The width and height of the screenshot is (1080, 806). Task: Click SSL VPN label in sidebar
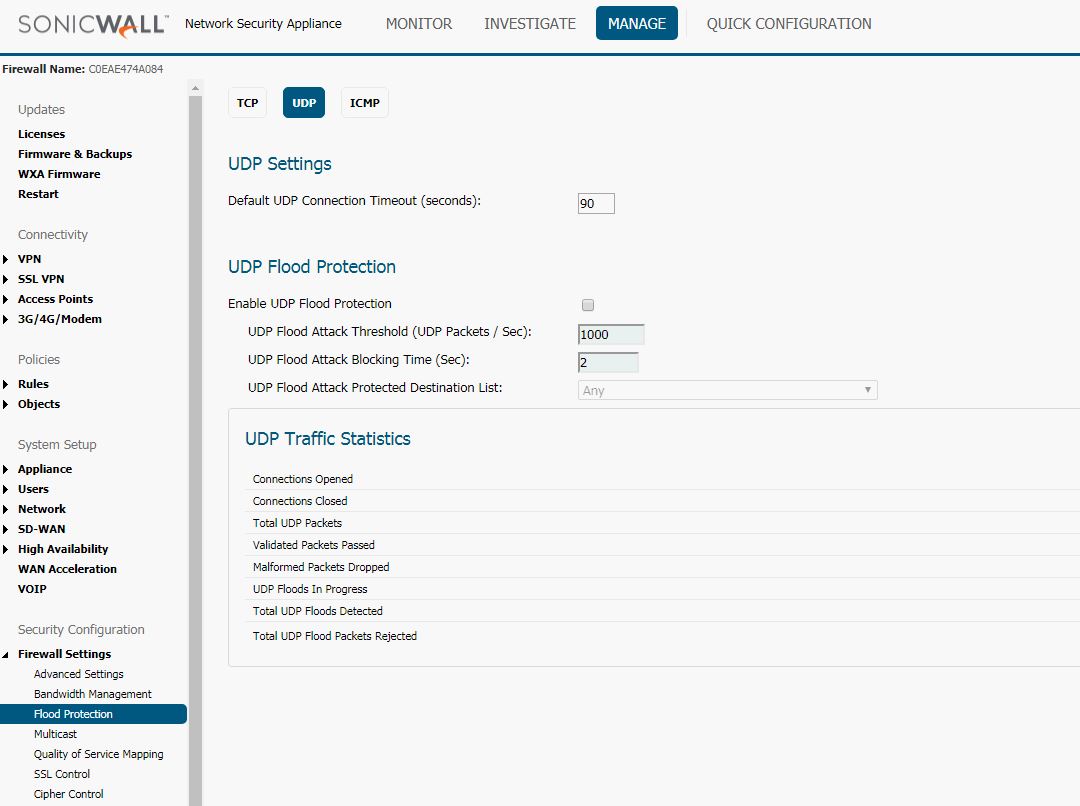click(41, 279)
